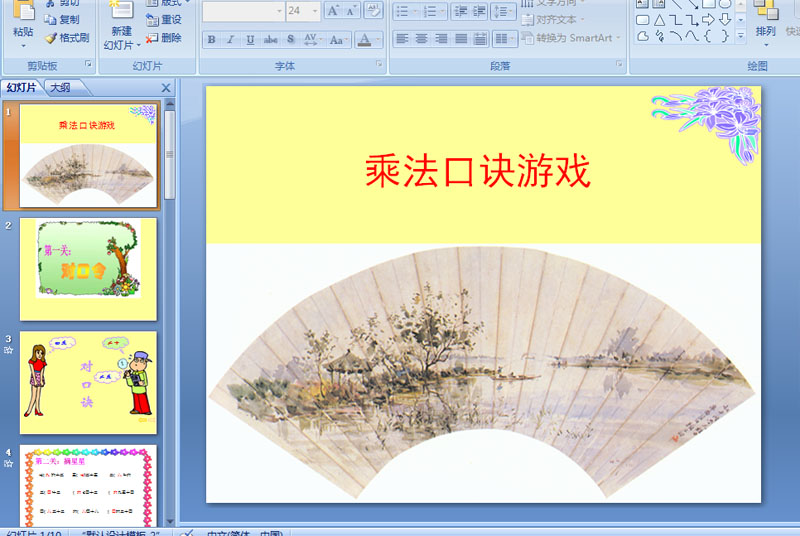Select slide 4 thumbnail 第二关 摘星星
800x536 pixels.
(x=88, y=486)
